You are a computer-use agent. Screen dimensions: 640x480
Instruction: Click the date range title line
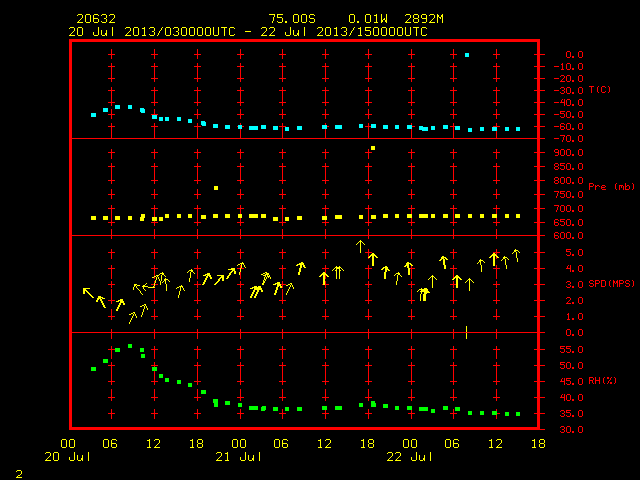[248, 32]
